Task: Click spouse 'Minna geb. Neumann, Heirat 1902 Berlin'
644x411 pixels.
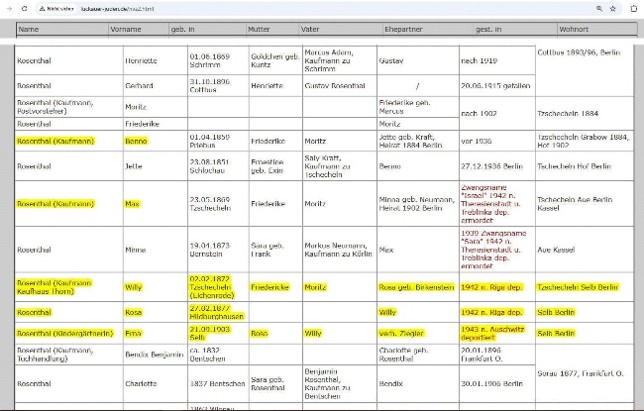Action: click(x=417, y=204)
